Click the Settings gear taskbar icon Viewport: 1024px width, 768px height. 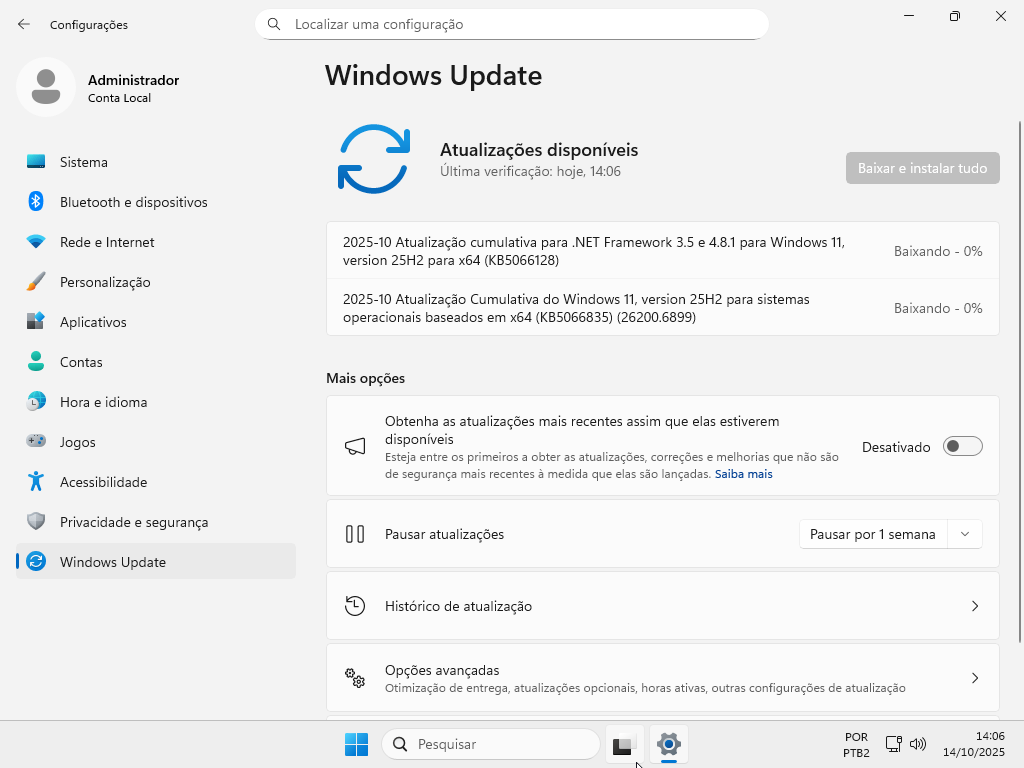tap(669, 744)
